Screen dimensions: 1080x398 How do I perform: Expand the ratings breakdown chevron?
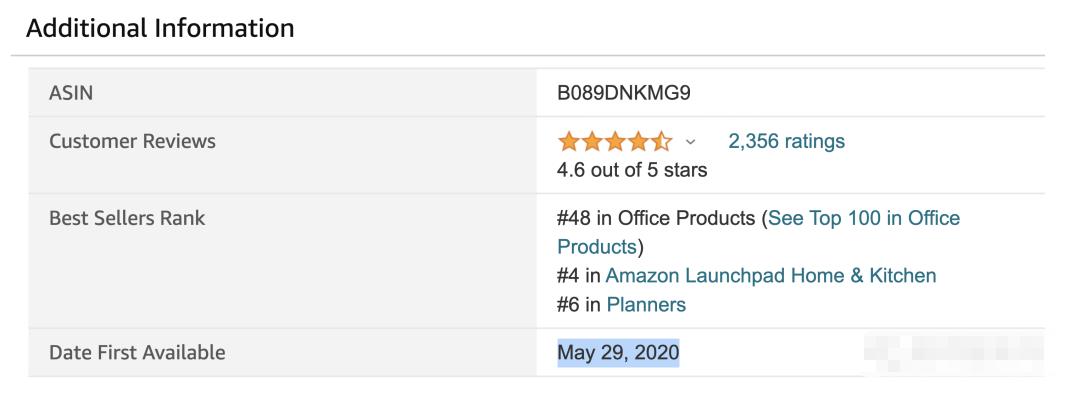691,142
